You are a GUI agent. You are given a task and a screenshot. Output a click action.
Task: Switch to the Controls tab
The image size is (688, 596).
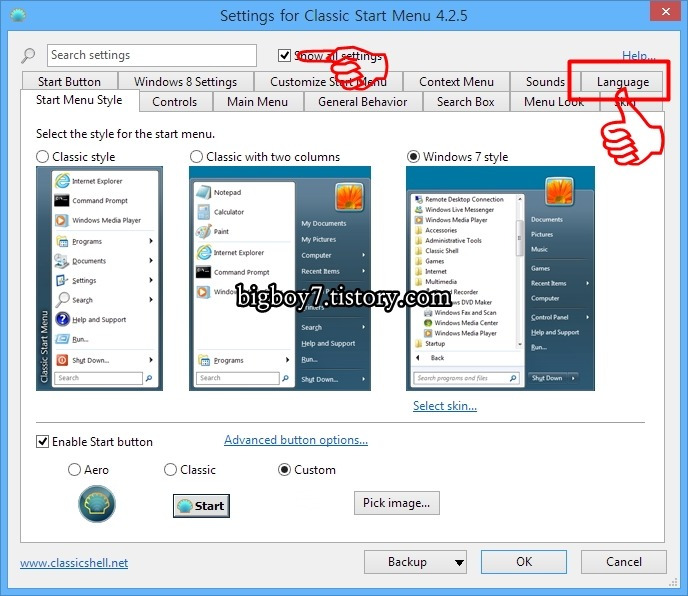175,102
